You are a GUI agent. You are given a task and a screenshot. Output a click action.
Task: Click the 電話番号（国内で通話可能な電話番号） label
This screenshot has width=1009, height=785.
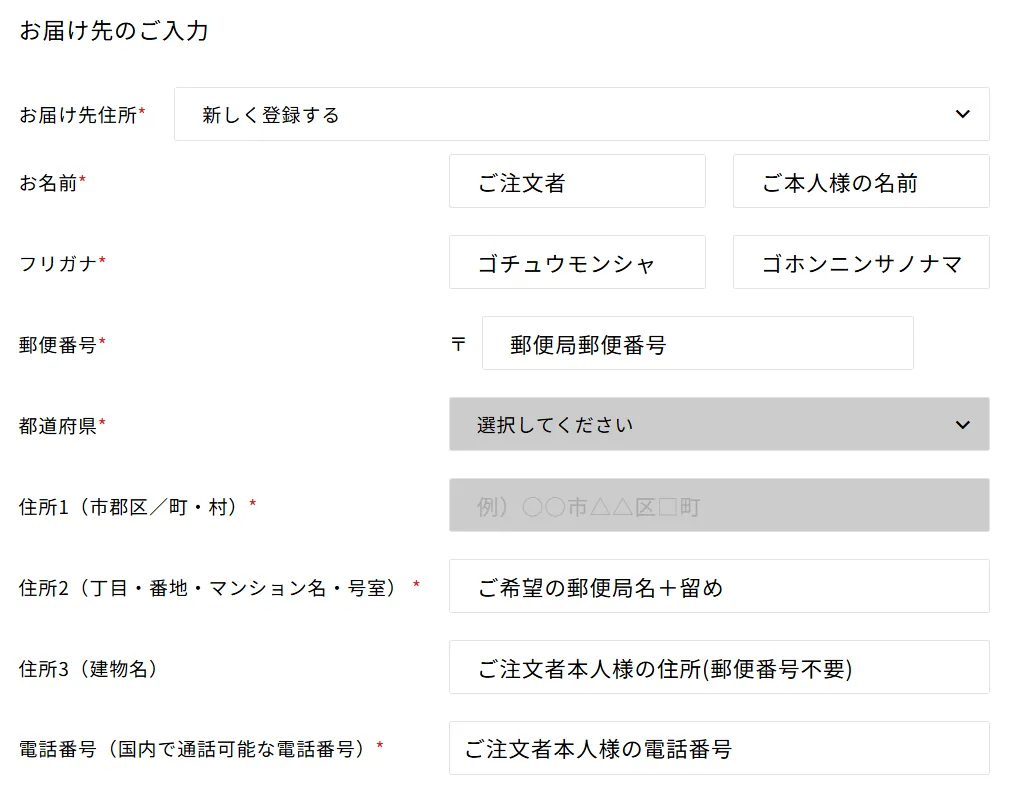tap(196, 748)
